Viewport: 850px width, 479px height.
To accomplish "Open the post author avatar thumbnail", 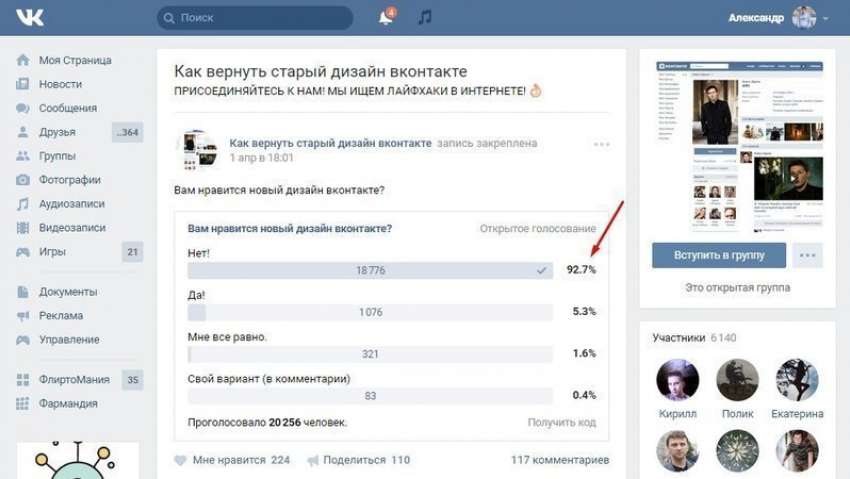I will tap(196, 150).
